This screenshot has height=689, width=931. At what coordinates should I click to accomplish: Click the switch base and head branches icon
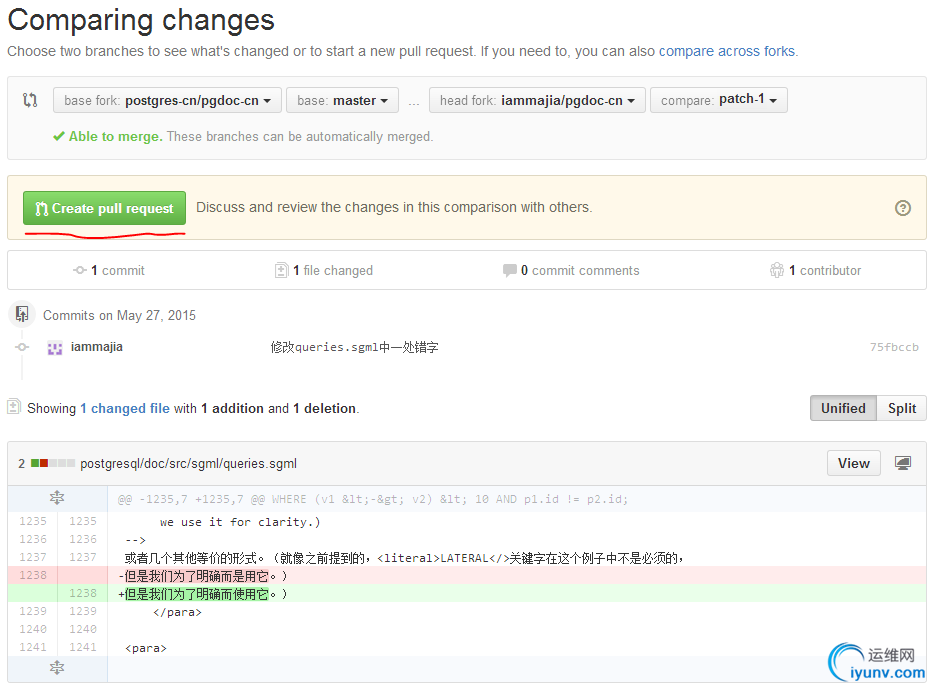[30, 100]
